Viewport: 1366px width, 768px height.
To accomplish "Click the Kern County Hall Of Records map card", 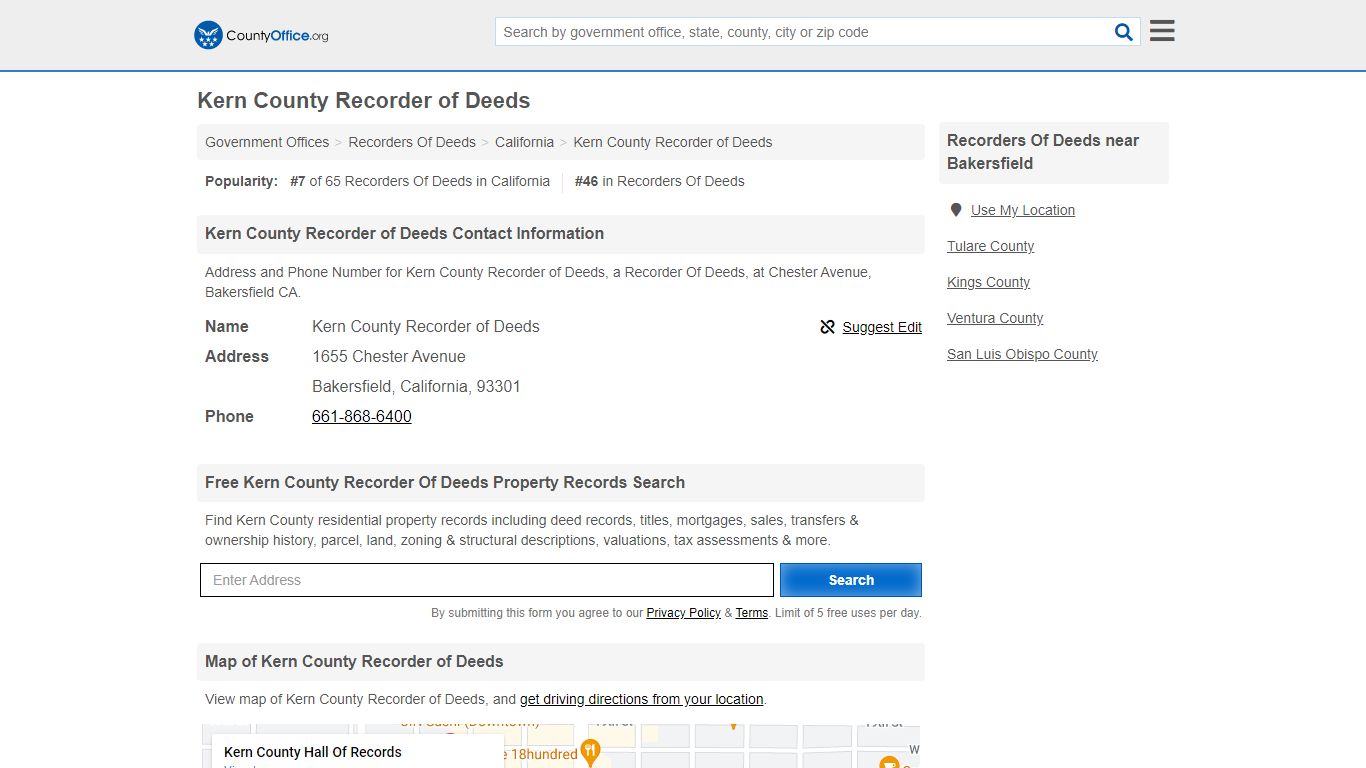I will (357, 752).
